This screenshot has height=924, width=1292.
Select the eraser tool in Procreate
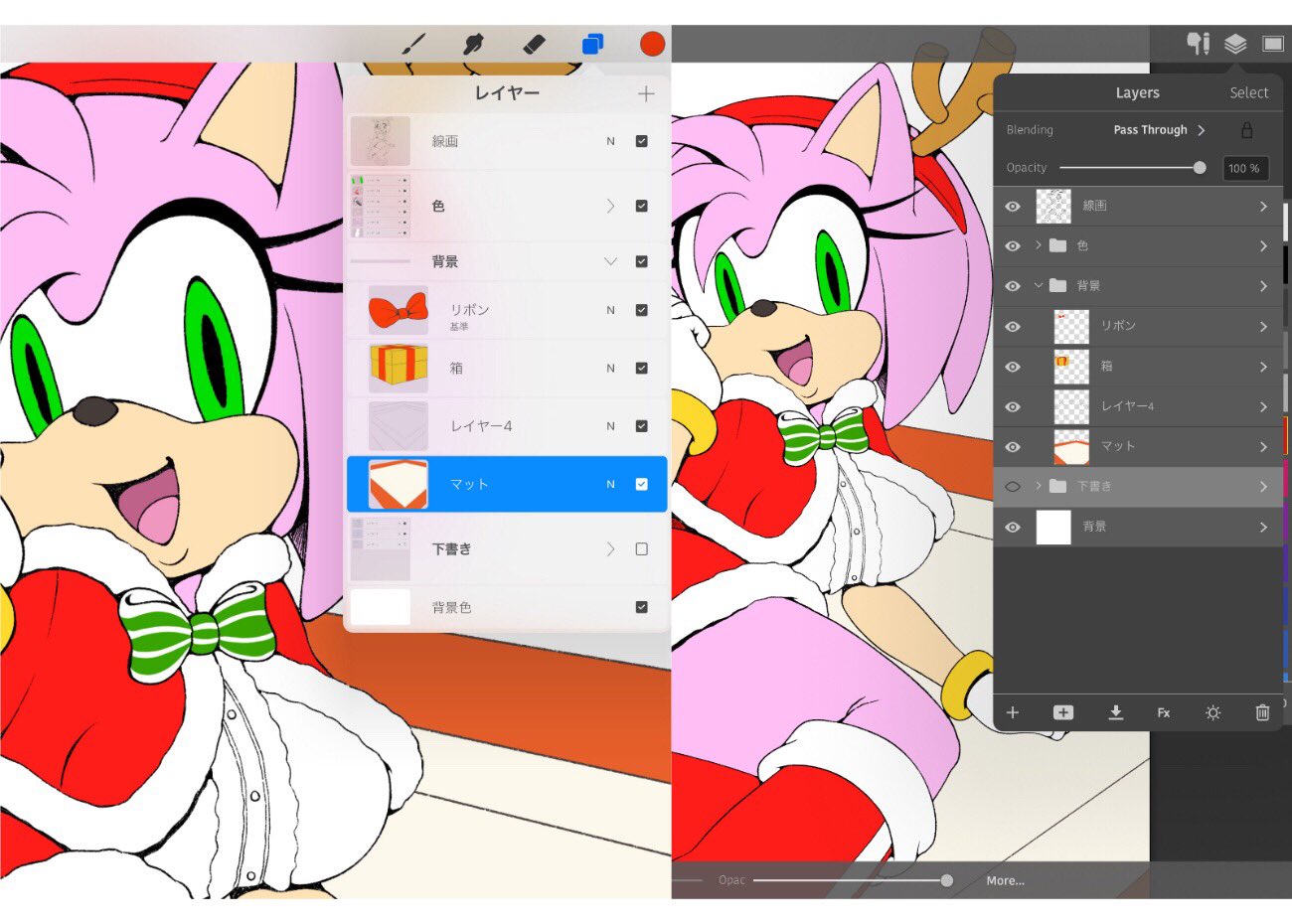click(x=534, y=44)
